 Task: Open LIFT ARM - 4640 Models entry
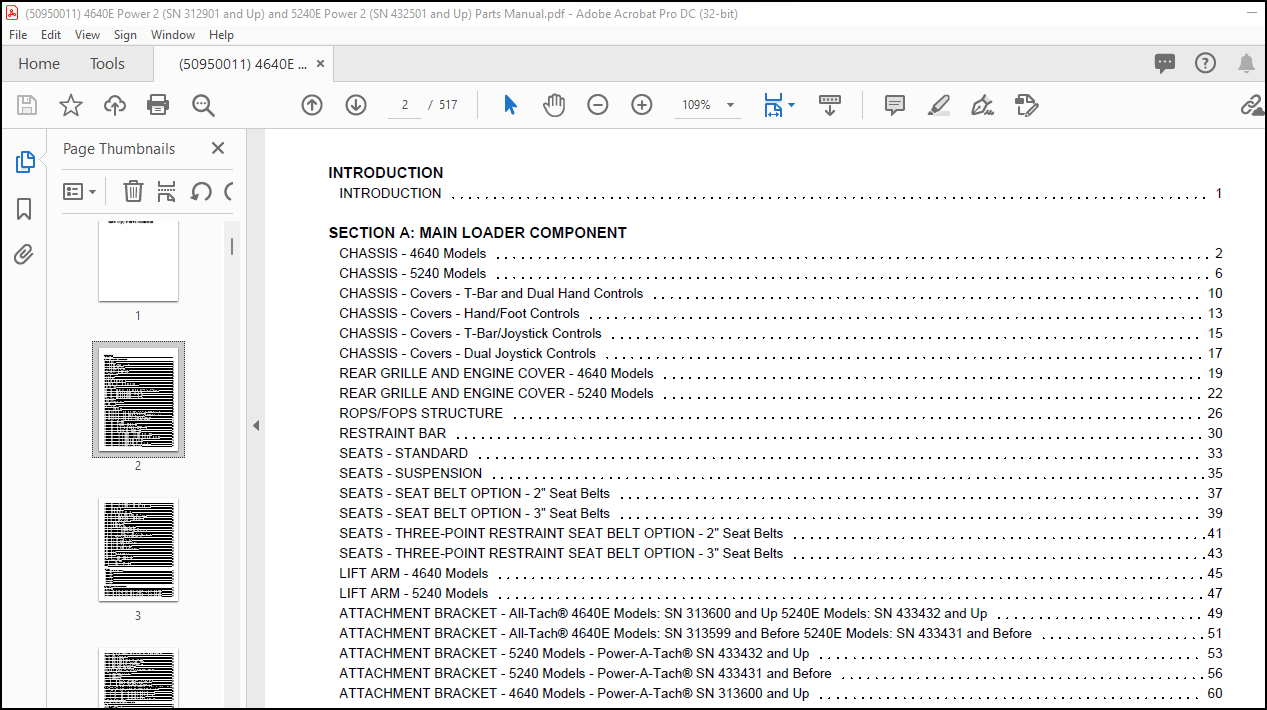414,573
